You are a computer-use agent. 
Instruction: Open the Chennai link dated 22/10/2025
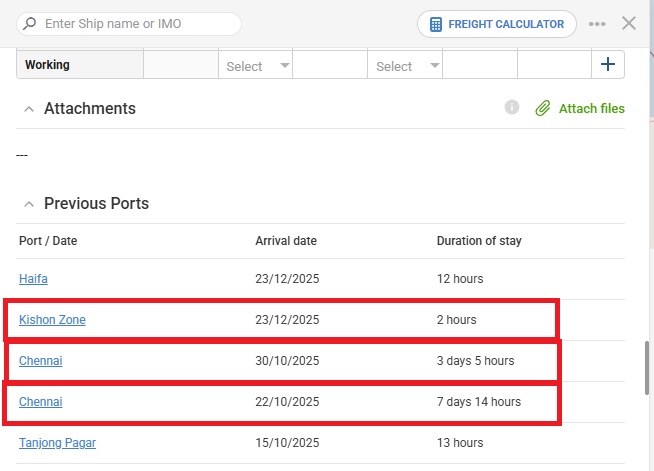tap(40, 402)
